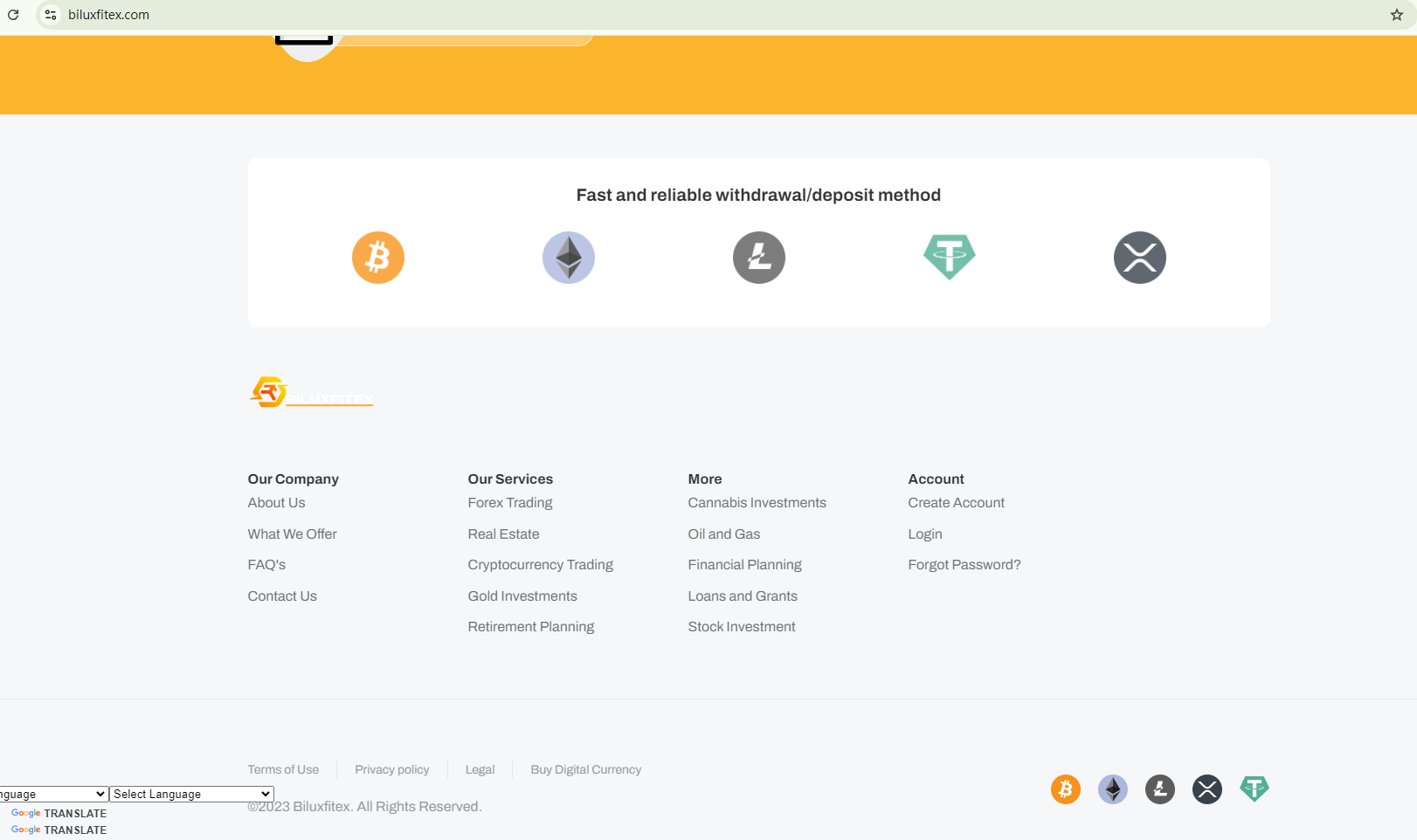Open Cannabis Investments link
The width and height of the screenshot is (1417, 840).
click(757, 503)
